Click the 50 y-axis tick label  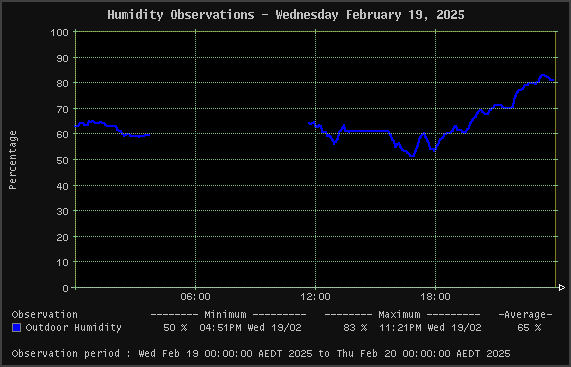(x=63, y=160)
